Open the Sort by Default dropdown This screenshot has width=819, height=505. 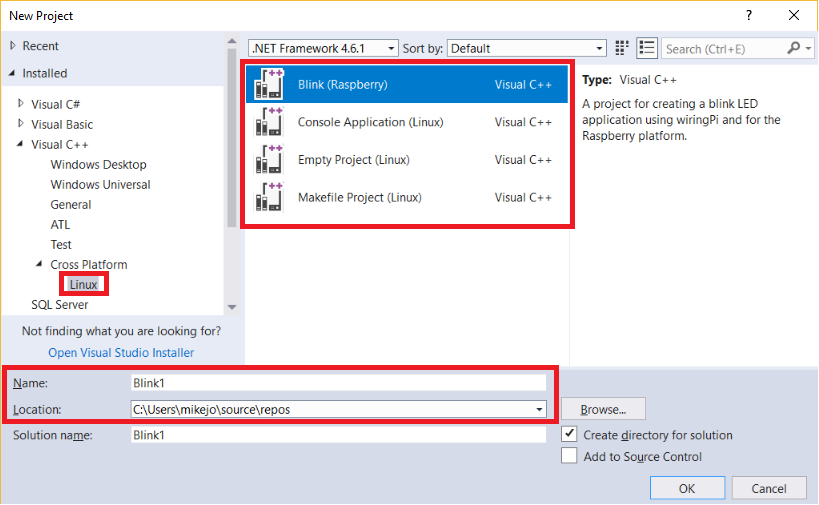(x=526, y=49)
